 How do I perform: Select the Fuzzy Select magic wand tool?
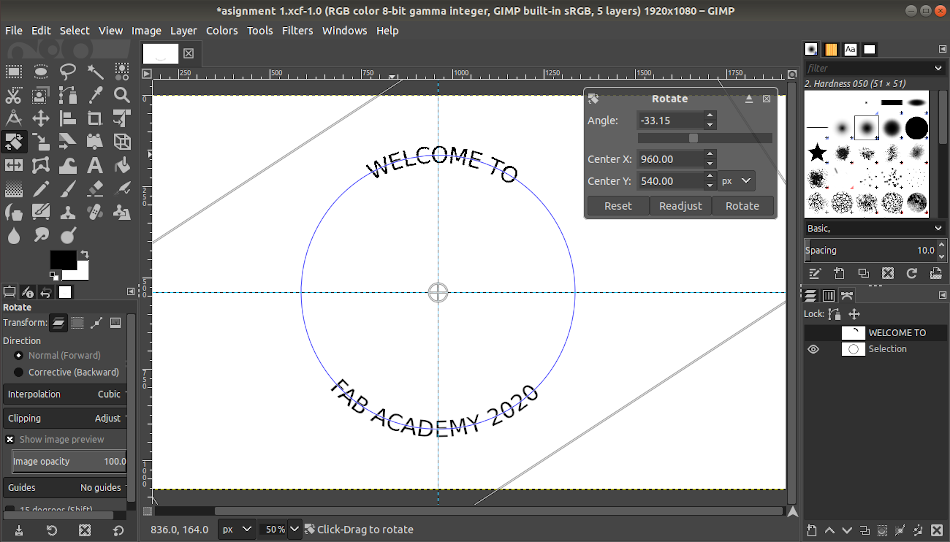coord(95,71)
